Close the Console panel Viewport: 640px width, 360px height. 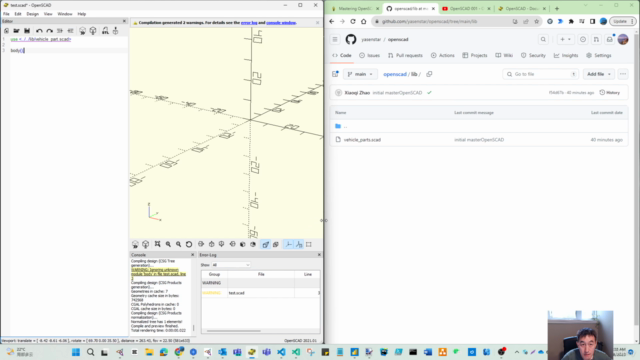tap(193, 255)
